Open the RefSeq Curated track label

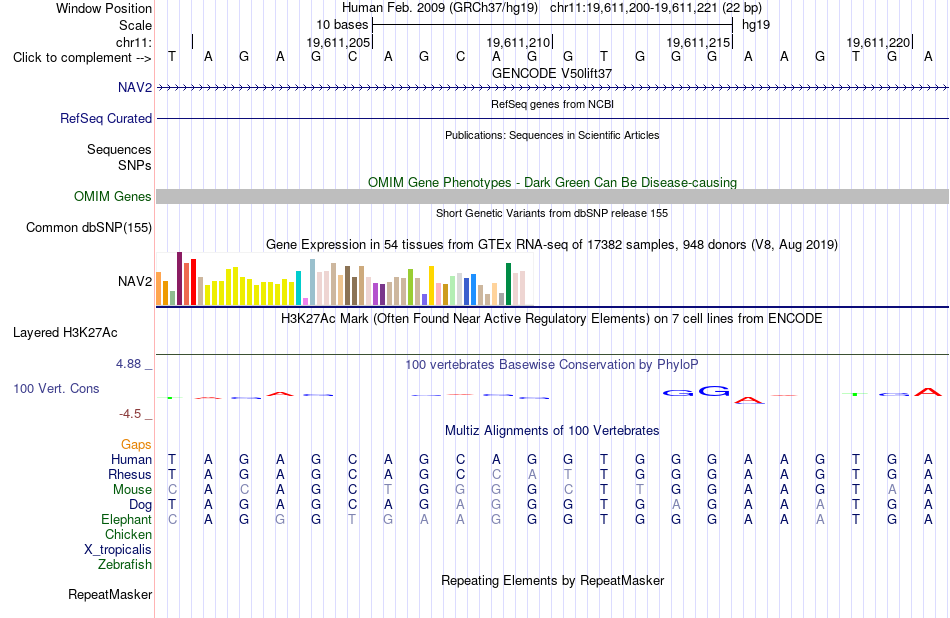[106, 118]
